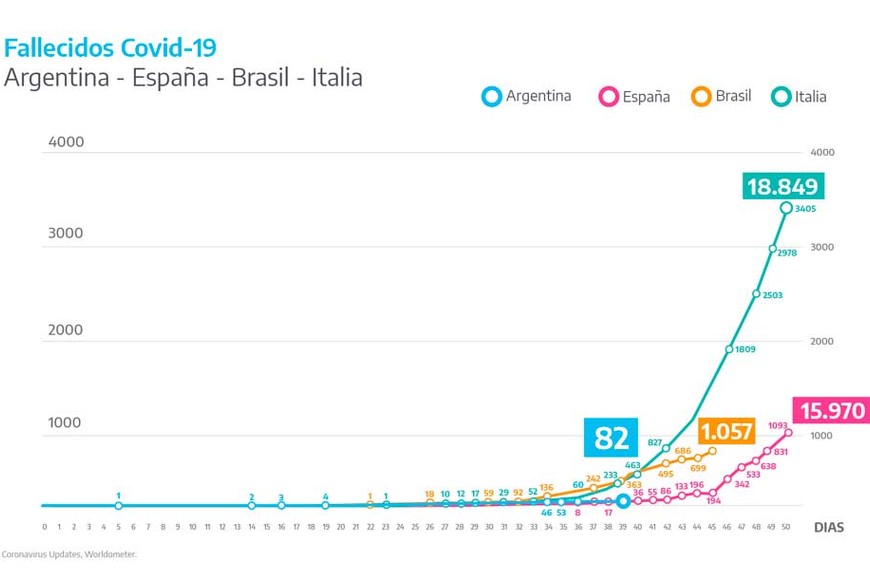Click the Italia legend circle icon
Viewport: 870px width, 580px height.
point(781,96)
